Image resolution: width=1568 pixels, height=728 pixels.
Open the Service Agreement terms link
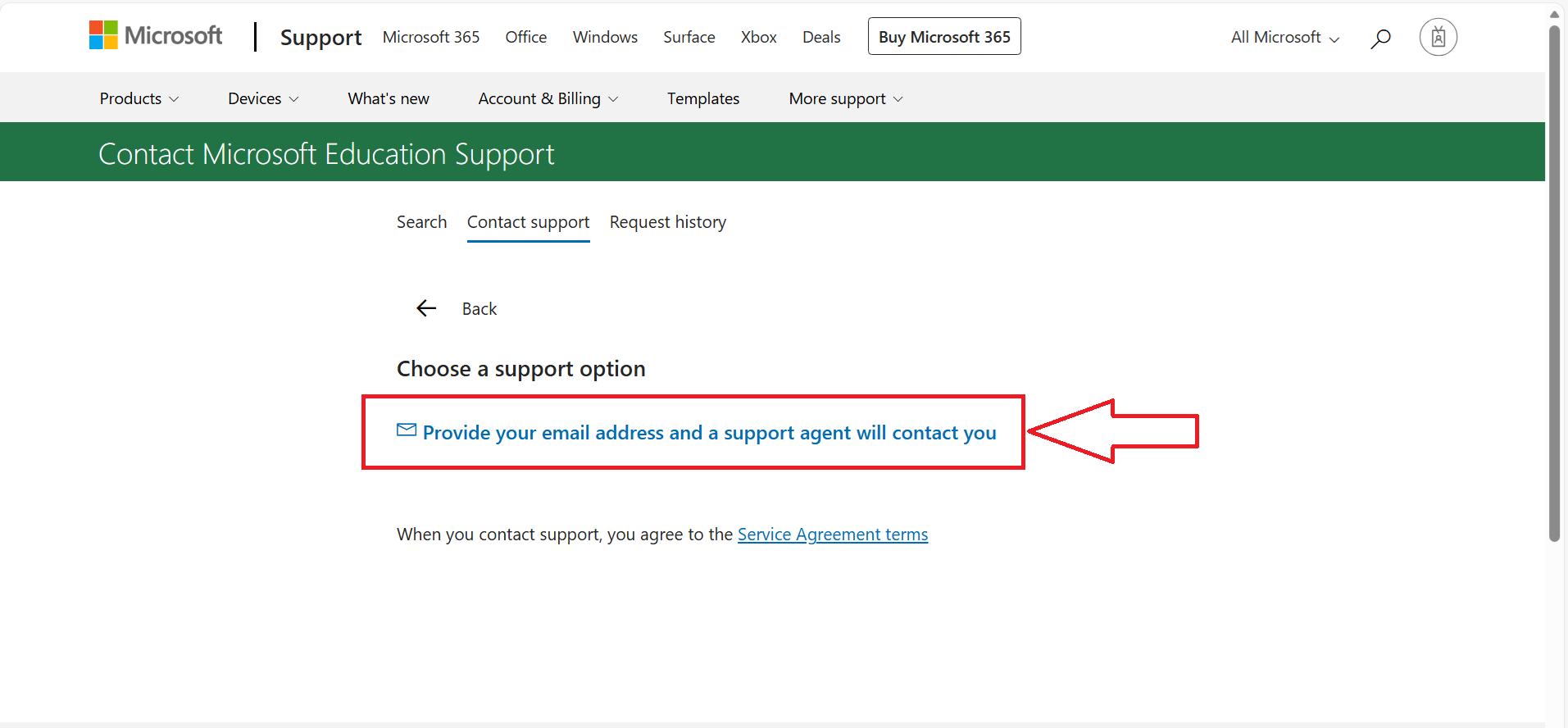tap(833, 535)
